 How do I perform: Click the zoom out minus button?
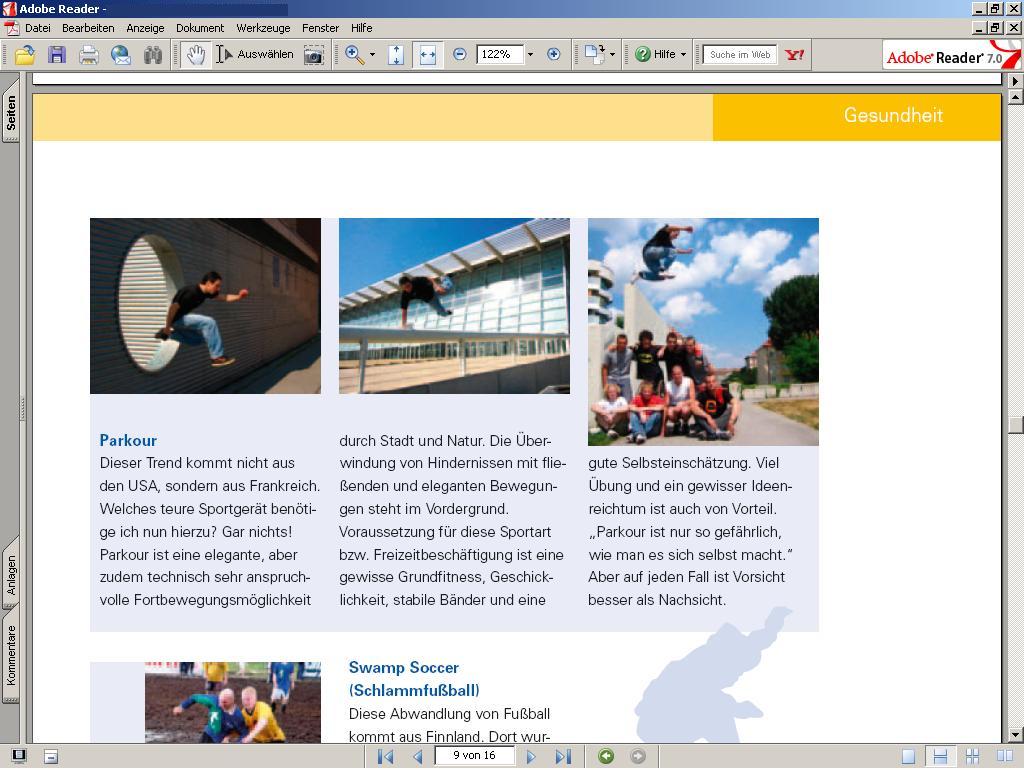tap(460, 54)
